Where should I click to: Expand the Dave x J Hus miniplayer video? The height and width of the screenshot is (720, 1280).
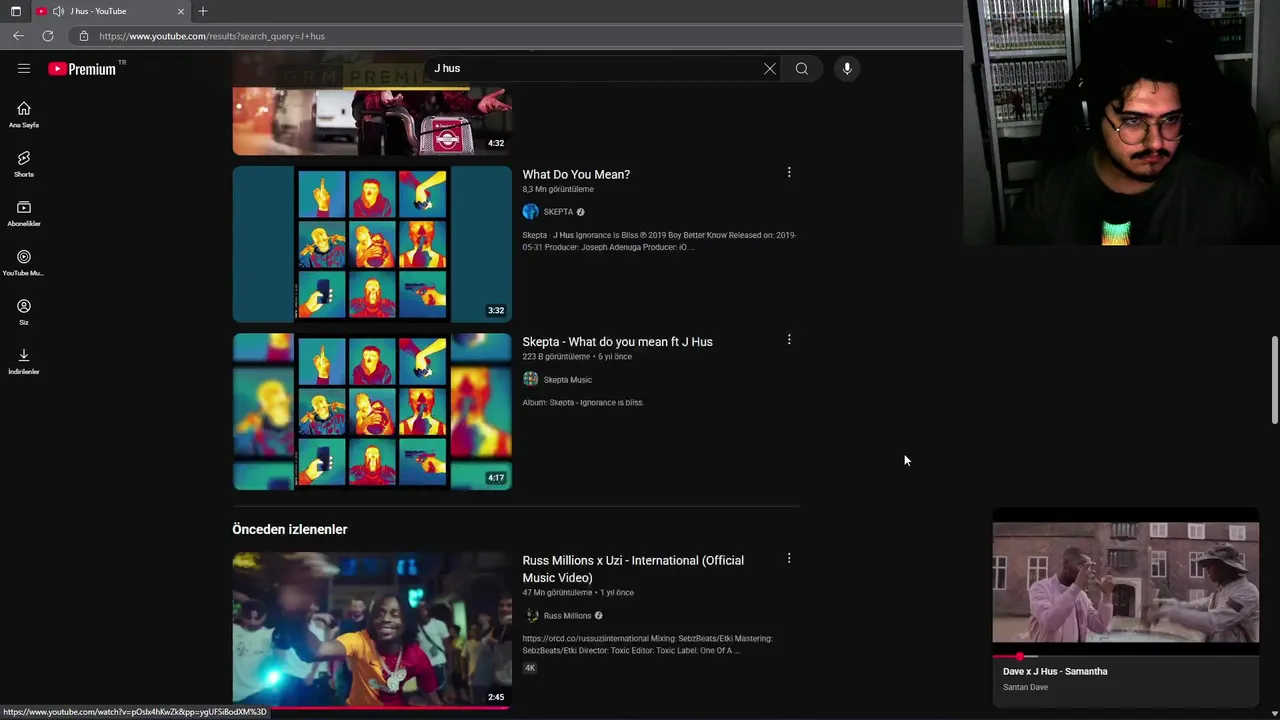point(1125,582)
